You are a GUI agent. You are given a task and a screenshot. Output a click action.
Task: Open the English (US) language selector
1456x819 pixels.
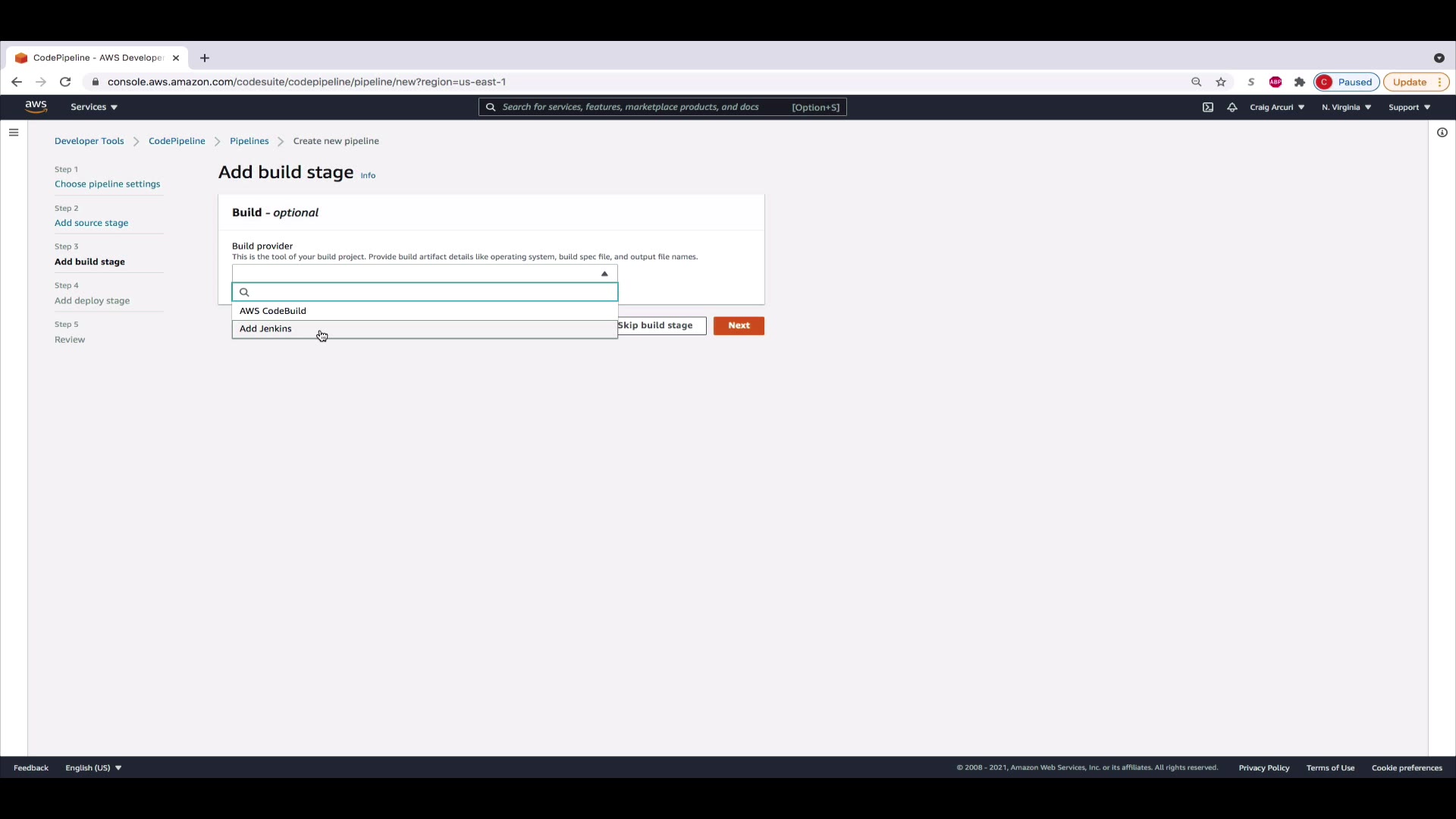click(93, 768)
